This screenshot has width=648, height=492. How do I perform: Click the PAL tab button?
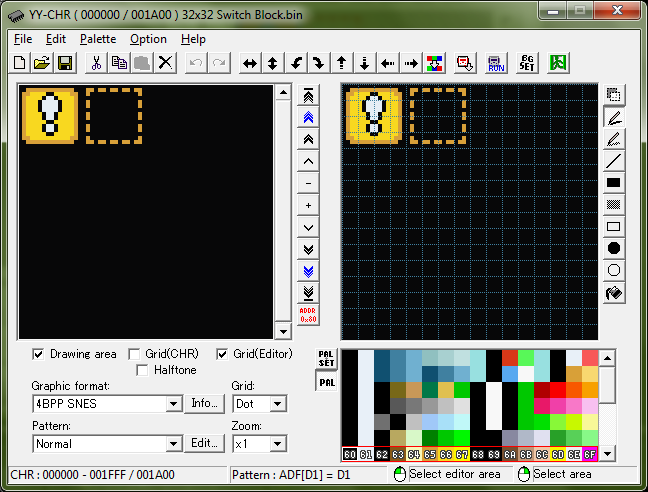pyautogui.click(x=326, y=382)
